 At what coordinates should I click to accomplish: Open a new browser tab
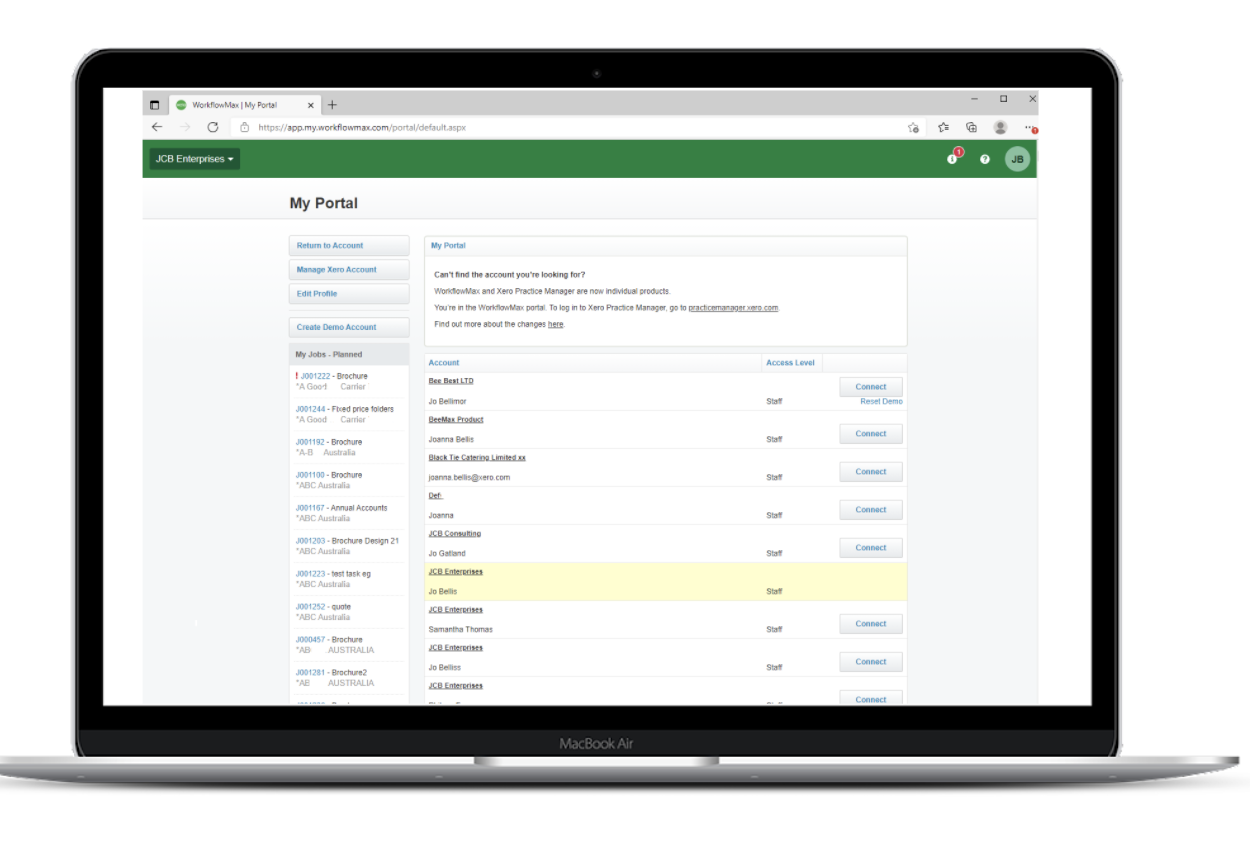333,105
